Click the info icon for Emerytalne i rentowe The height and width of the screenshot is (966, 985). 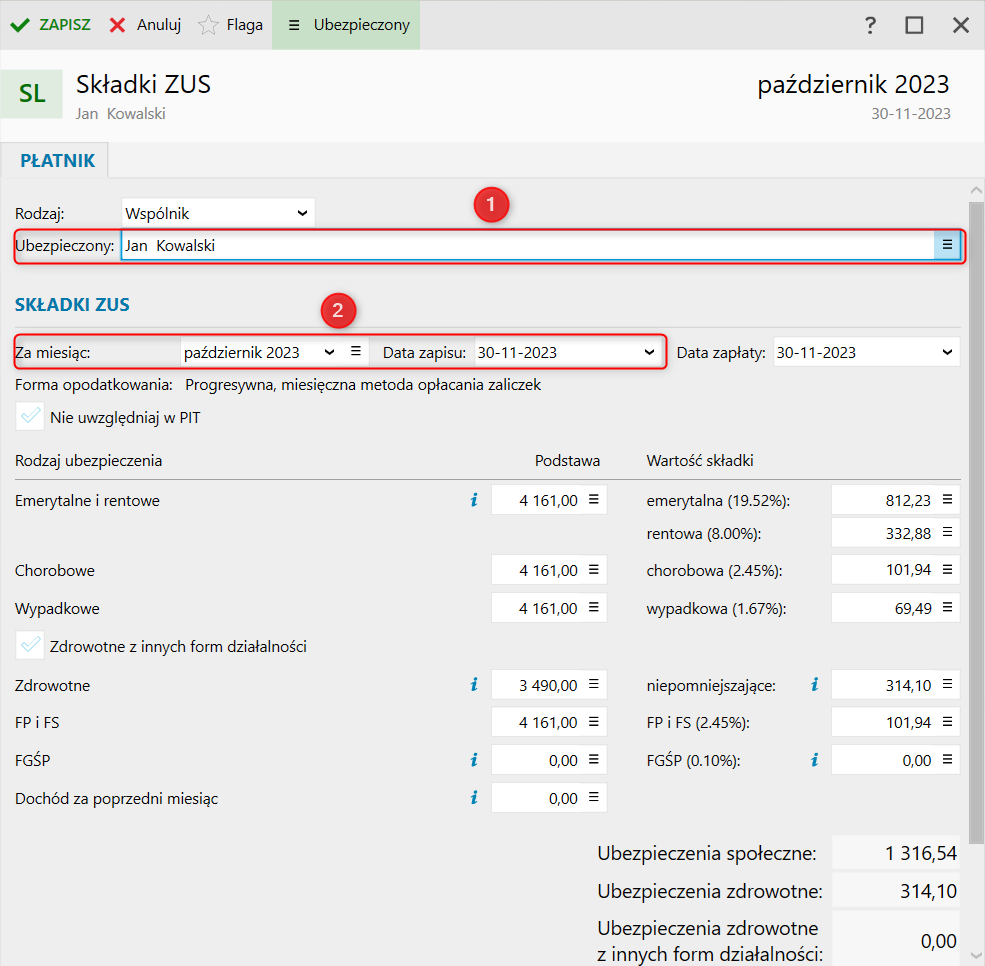[474, 500]
